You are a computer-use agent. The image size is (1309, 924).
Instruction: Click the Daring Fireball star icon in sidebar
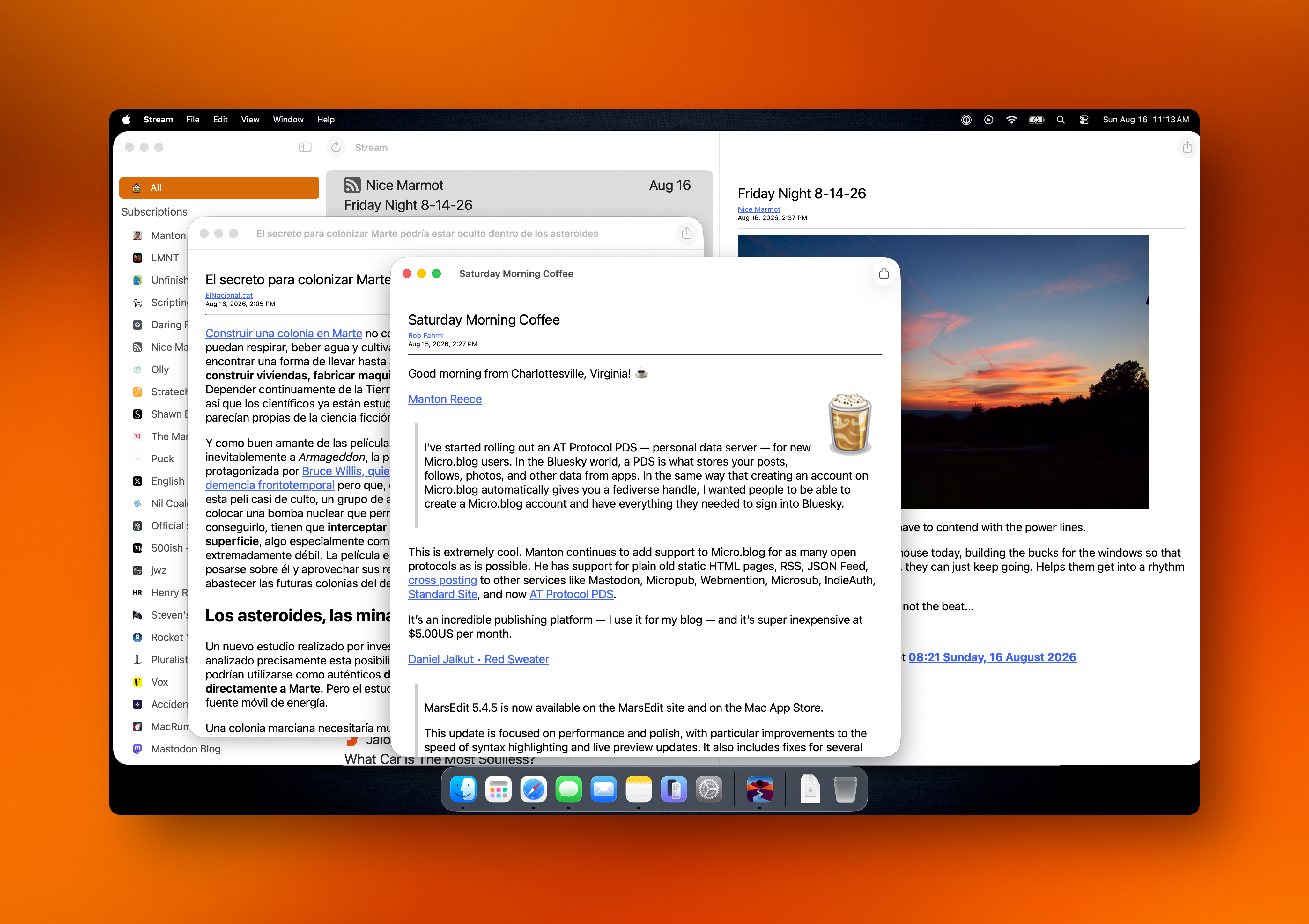137,325
